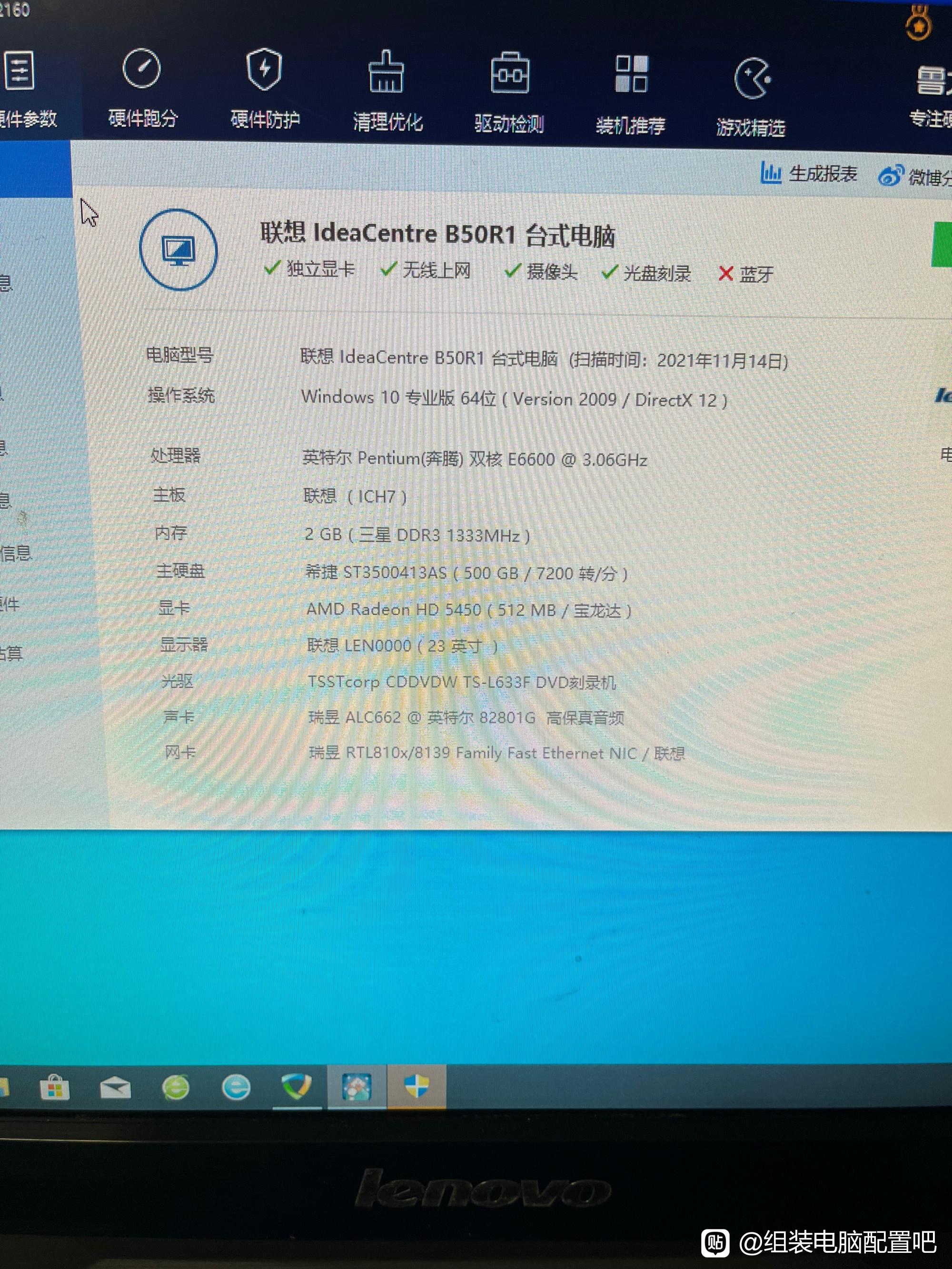Click the red X 蓝牙 label
952x1269 pixels.
[x=745, y=274]
